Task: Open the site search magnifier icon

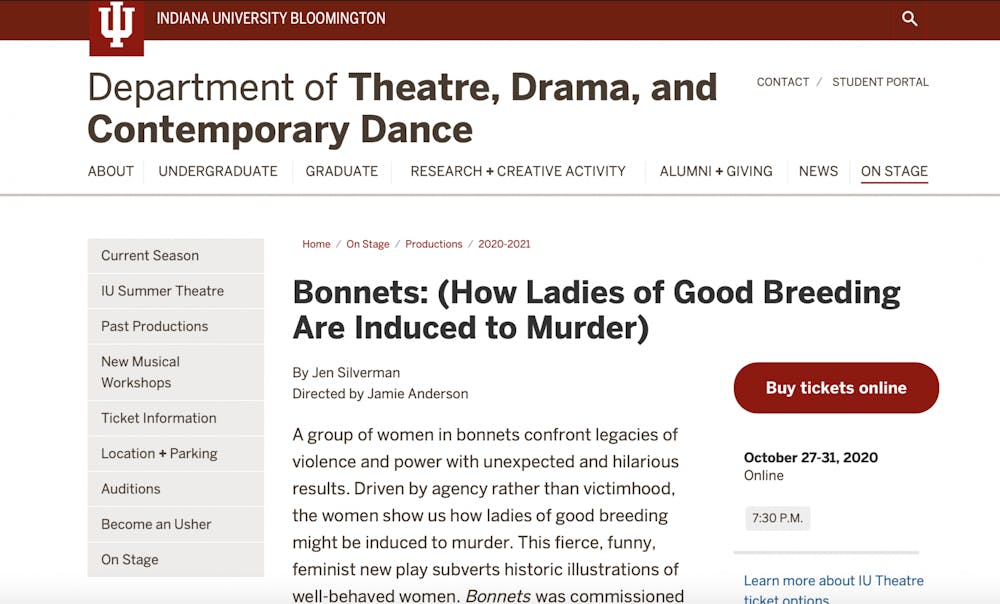Action: 909,18
